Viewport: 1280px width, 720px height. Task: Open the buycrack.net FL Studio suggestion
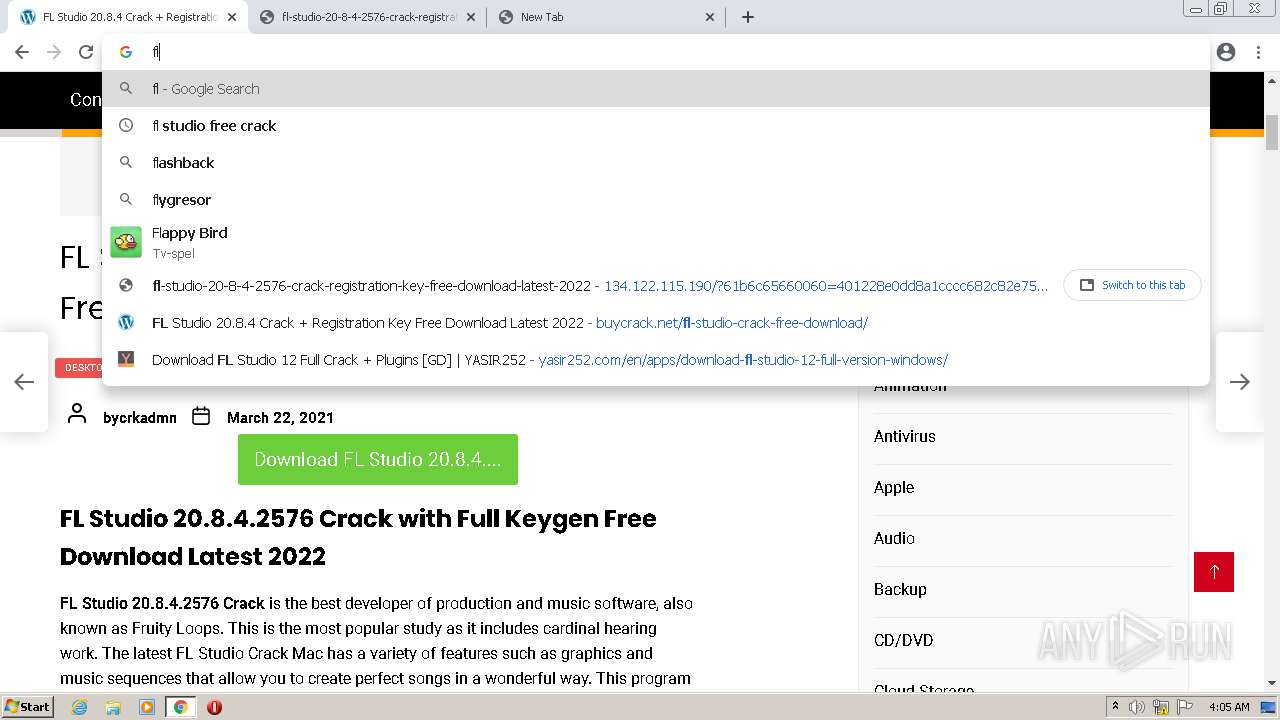656,322
